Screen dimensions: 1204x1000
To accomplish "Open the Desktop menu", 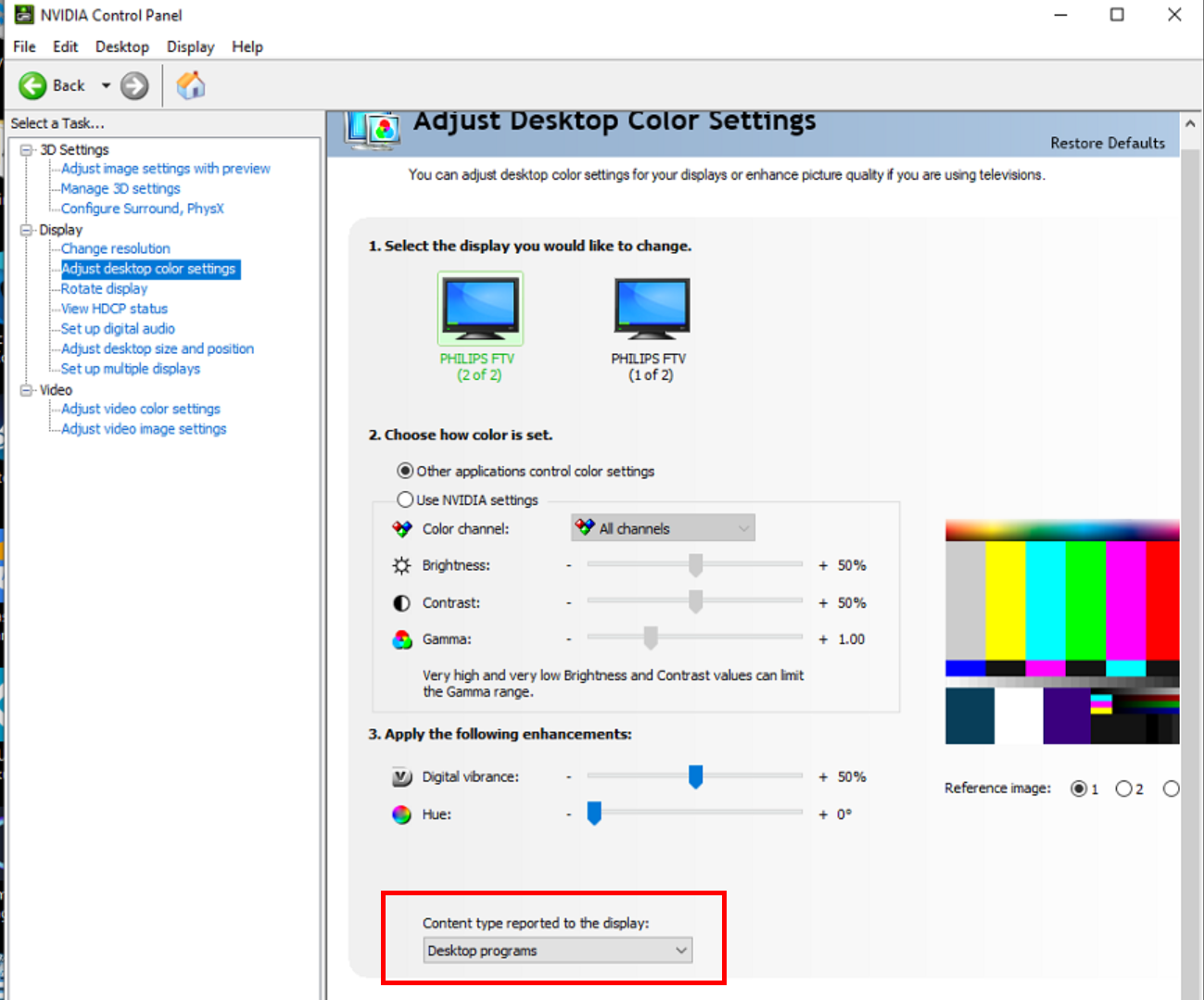I will coord(122,46).
